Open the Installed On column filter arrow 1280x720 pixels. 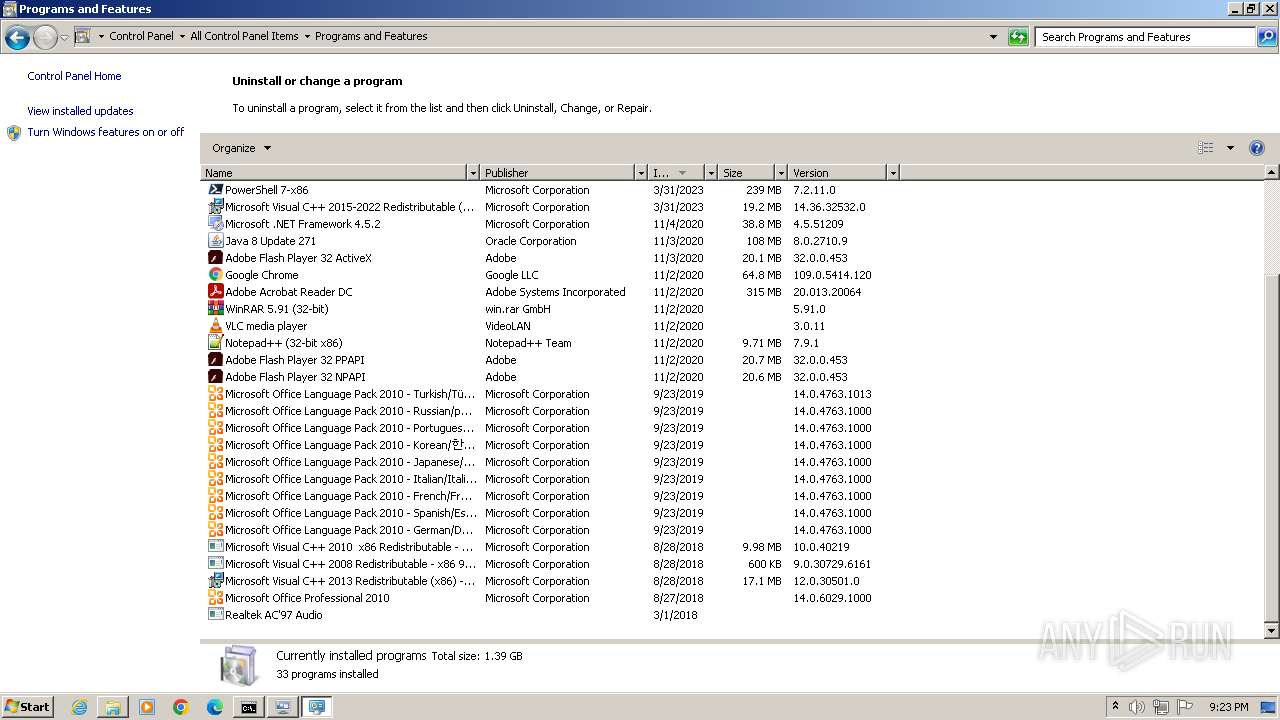[x=711, y=173]
